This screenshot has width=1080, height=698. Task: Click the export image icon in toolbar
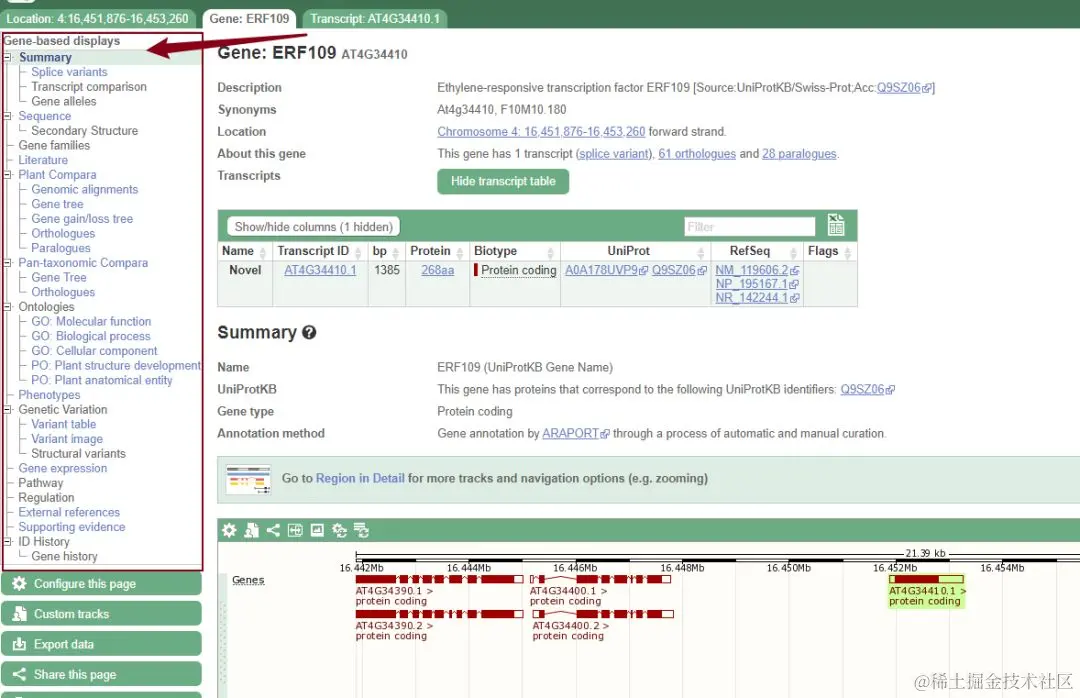(317, 530)
